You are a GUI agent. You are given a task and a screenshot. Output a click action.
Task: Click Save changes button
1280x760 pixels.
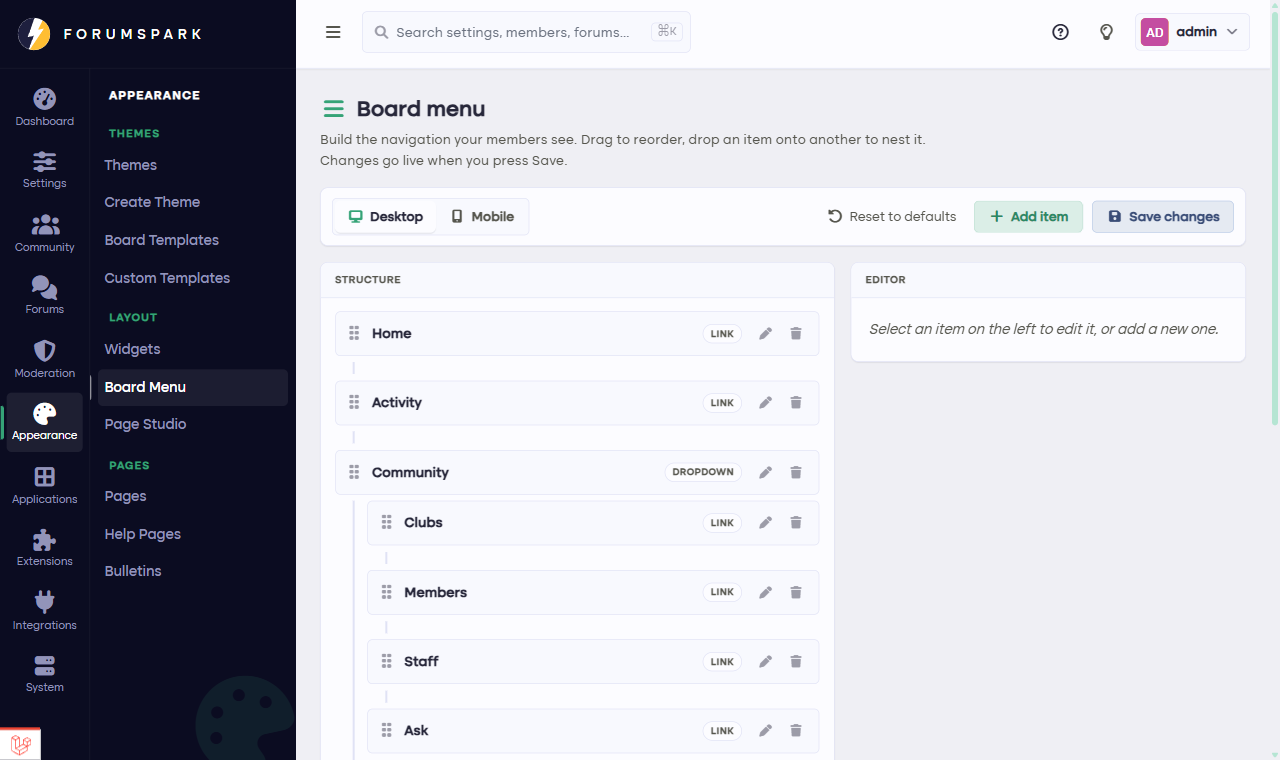[x=1163, y=217]
